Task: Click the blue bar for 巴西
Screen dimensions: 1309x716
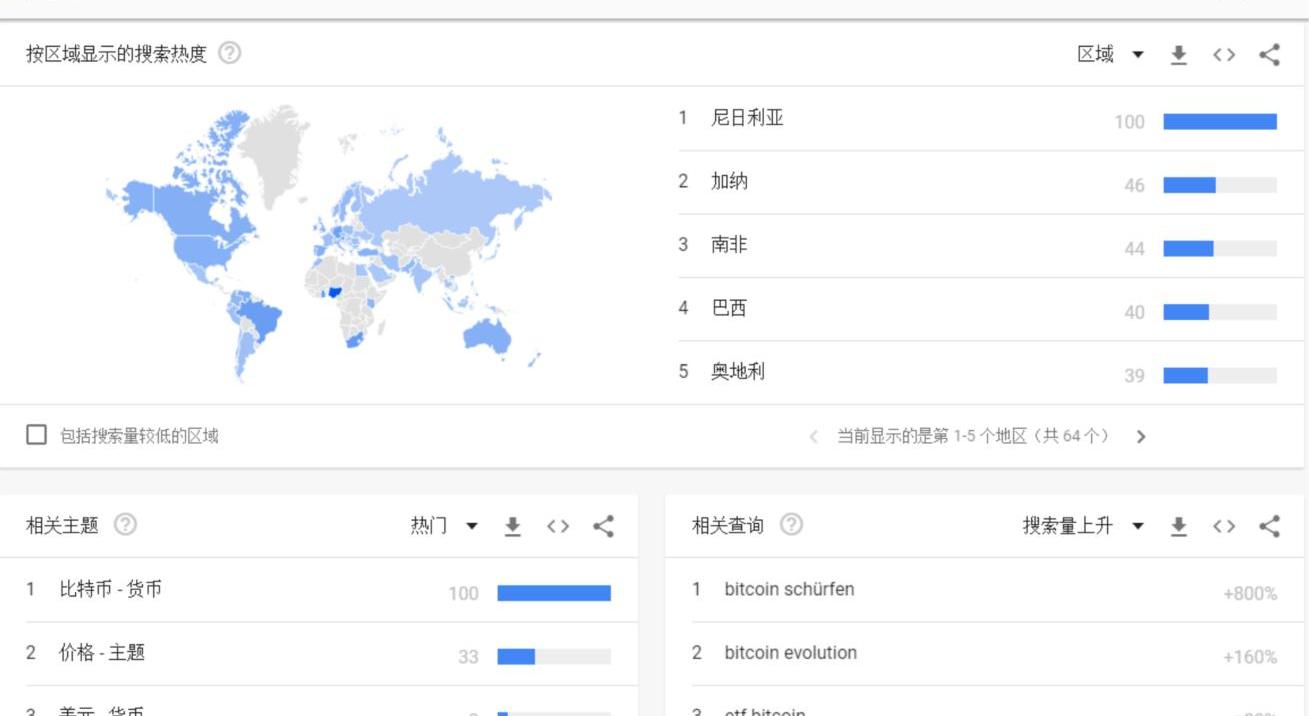Action: tap(1186, 312)
